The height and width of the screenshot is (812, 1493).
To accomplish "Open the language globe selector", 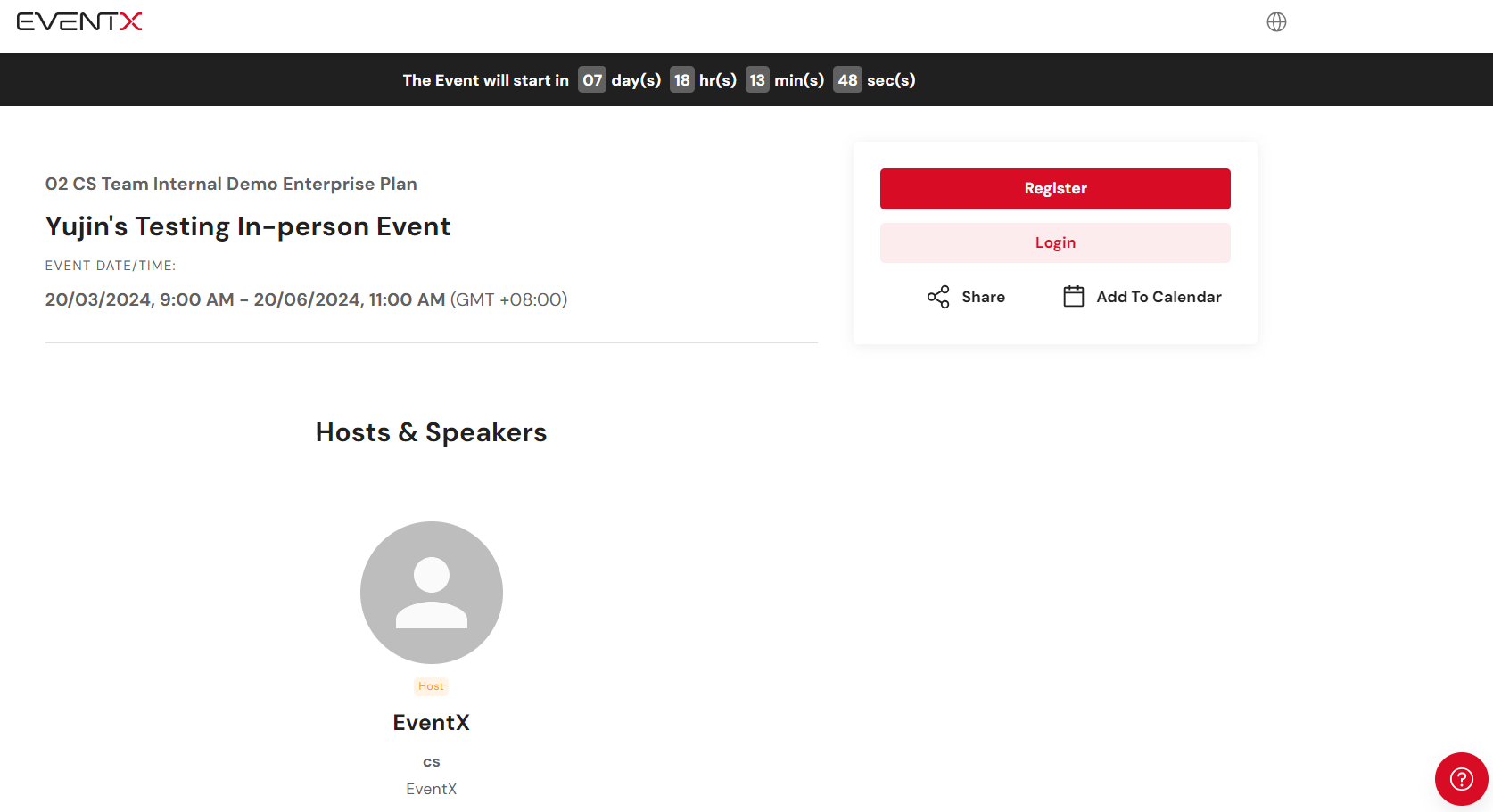I will (1276, 21).
